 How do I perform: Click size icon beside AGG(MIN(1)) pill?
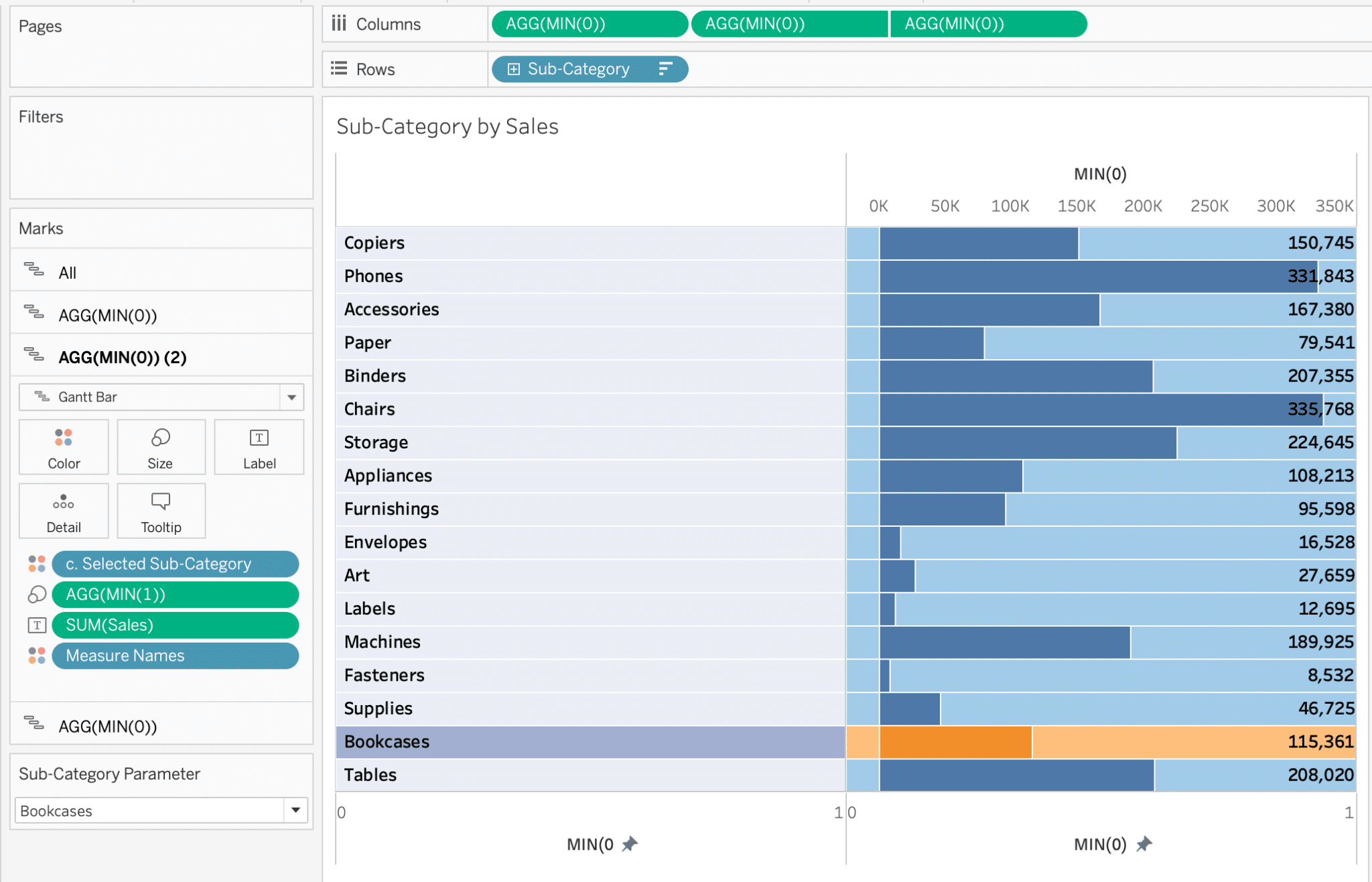click(37, 594)
